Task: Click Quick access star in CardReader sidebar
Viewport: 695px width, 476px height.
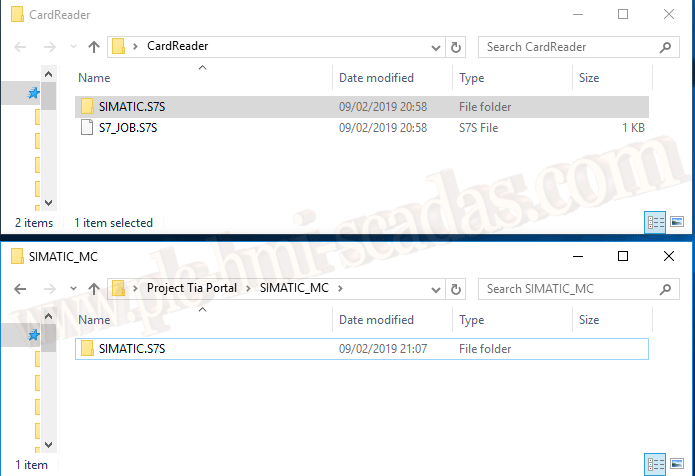Action: tap(33, 93)
